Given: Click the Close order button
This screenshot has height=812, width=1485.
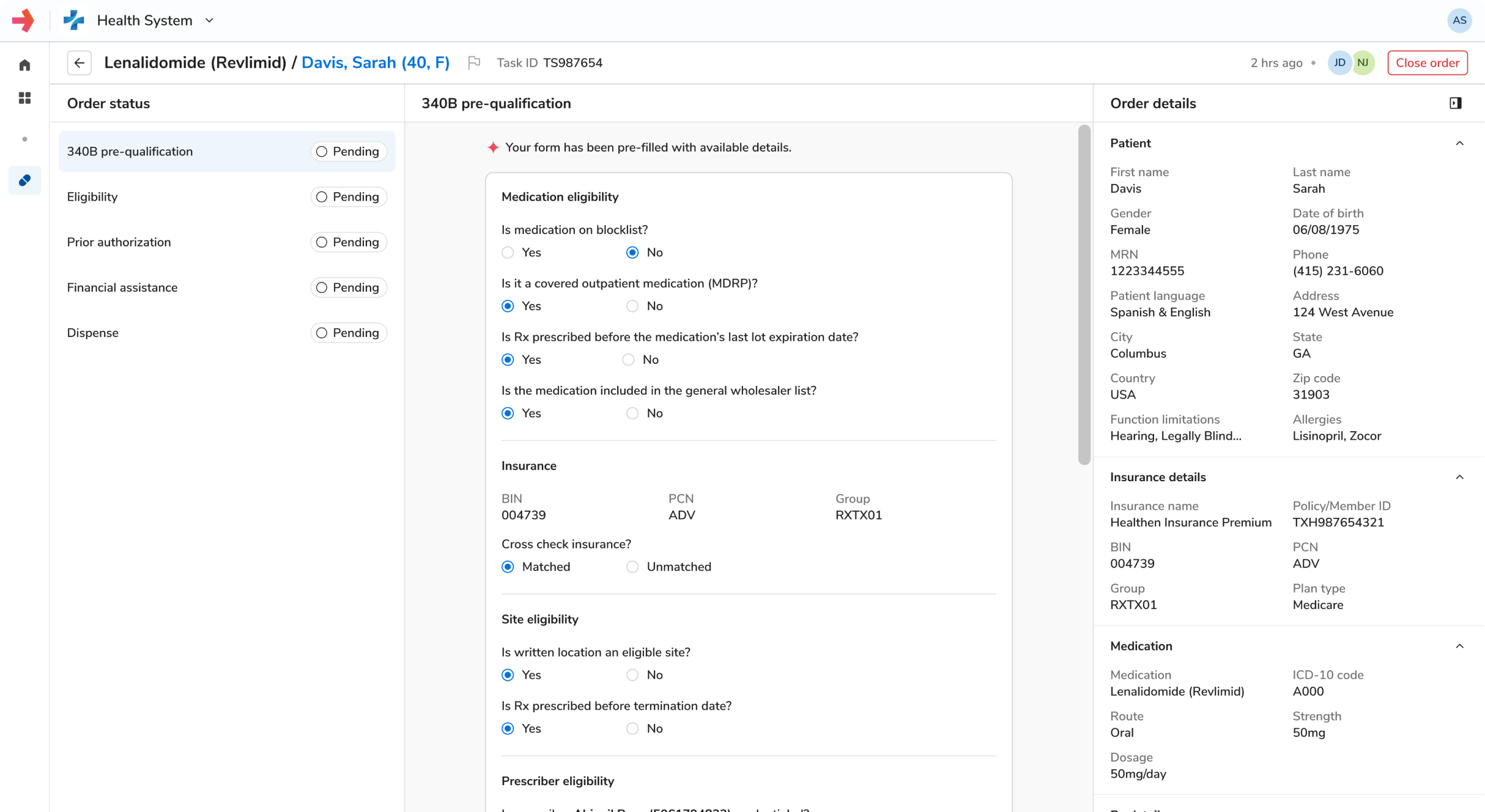Looking at the screenshot, I should click(1428, 62).
